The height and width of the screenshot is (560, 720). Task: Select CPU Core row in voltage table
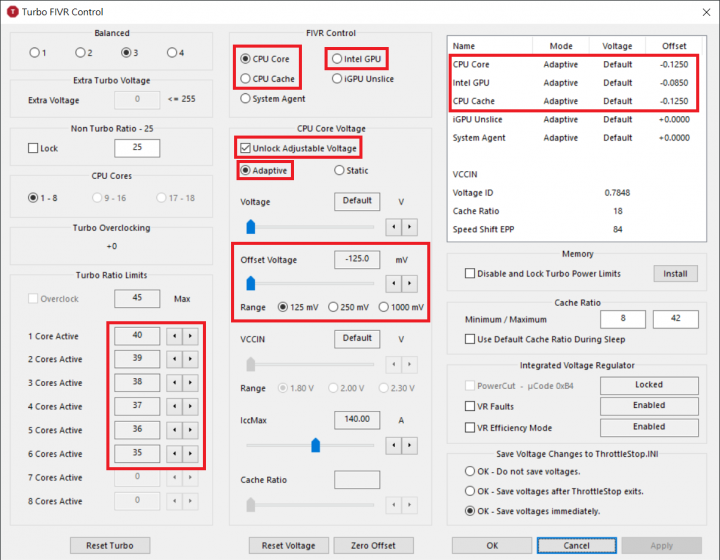[x=574, y=64]
